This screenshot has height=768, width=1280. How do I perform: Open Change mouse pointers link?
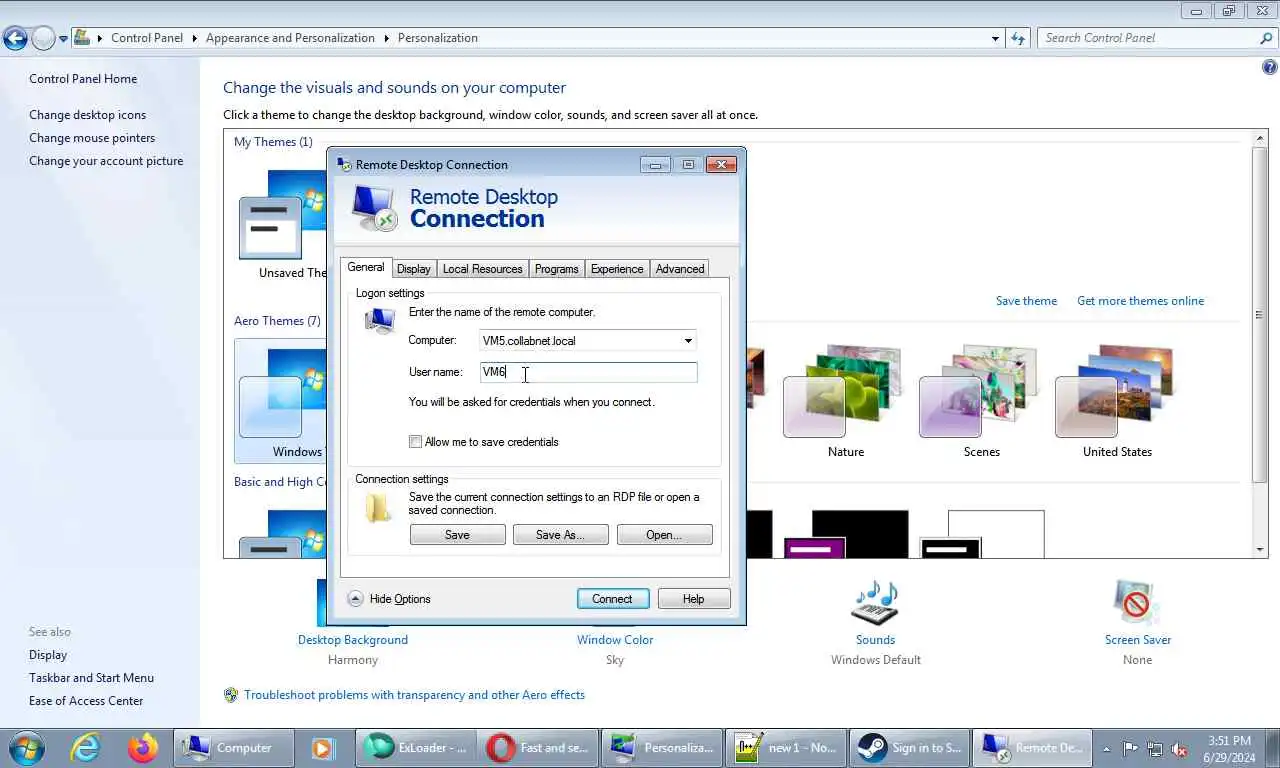[92, 138]
